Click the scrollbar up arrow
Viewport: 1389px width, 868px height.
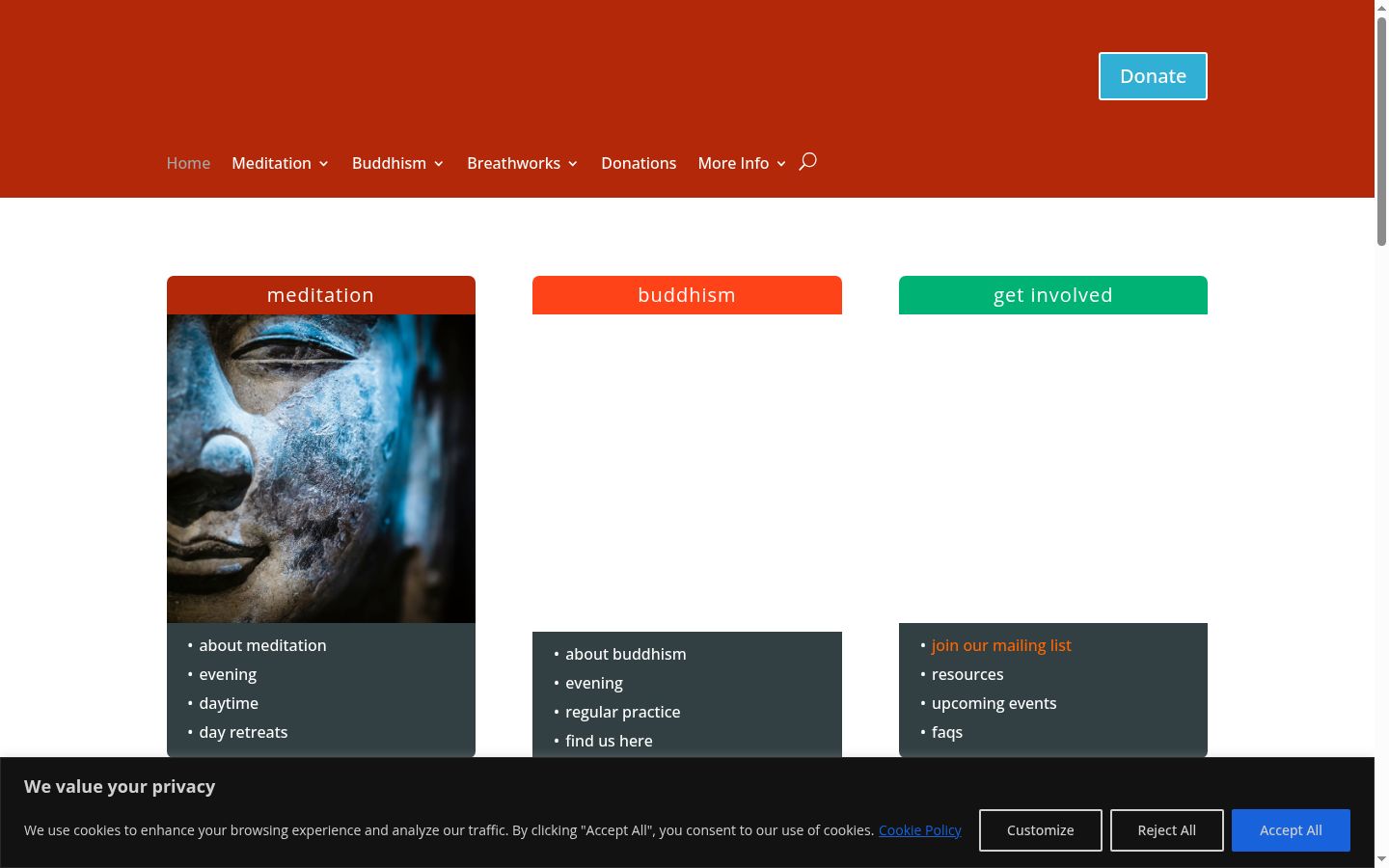(1381, 7)
